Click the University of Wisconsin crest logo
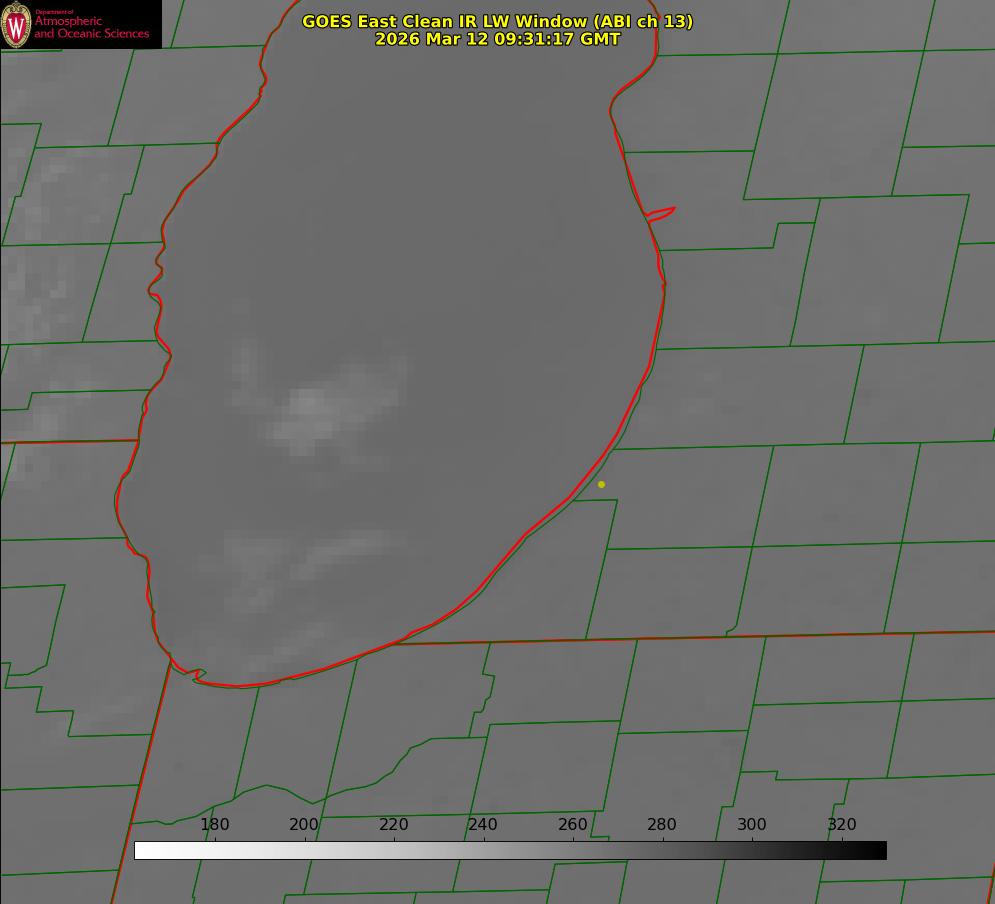995x904 pixels. pyautogui.click(x=16, y=25)
